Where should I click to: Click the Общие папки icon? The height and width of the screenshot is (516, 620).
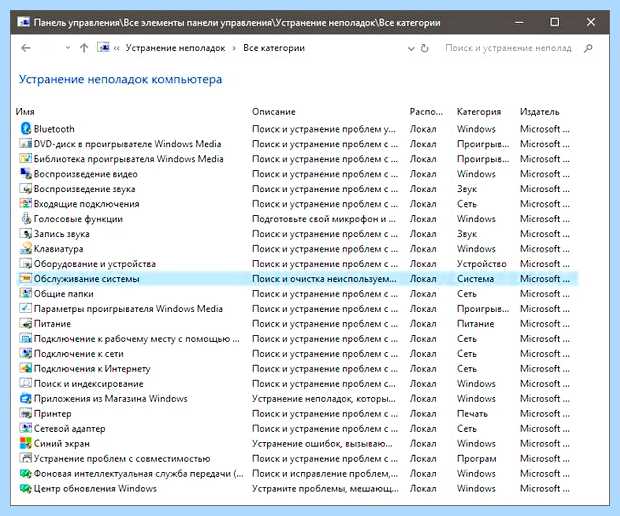[26, 293]
